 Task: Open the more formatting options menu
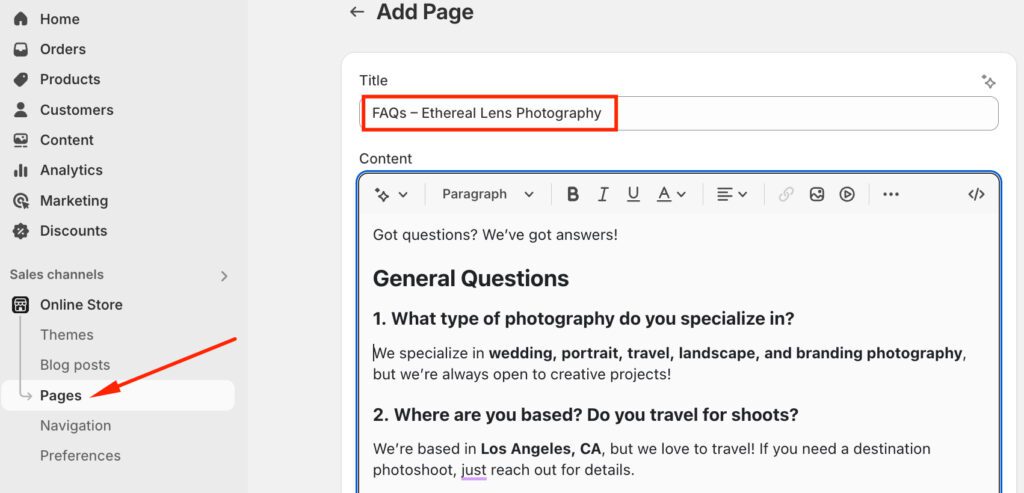(891, 194)
